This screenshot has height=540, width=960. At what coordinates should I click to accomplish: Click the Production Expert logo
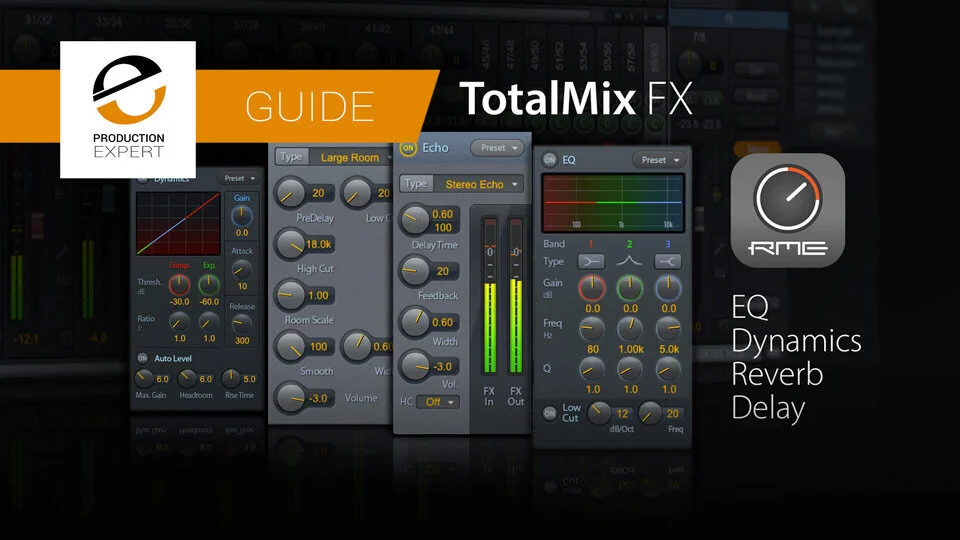tap(128, 110)
